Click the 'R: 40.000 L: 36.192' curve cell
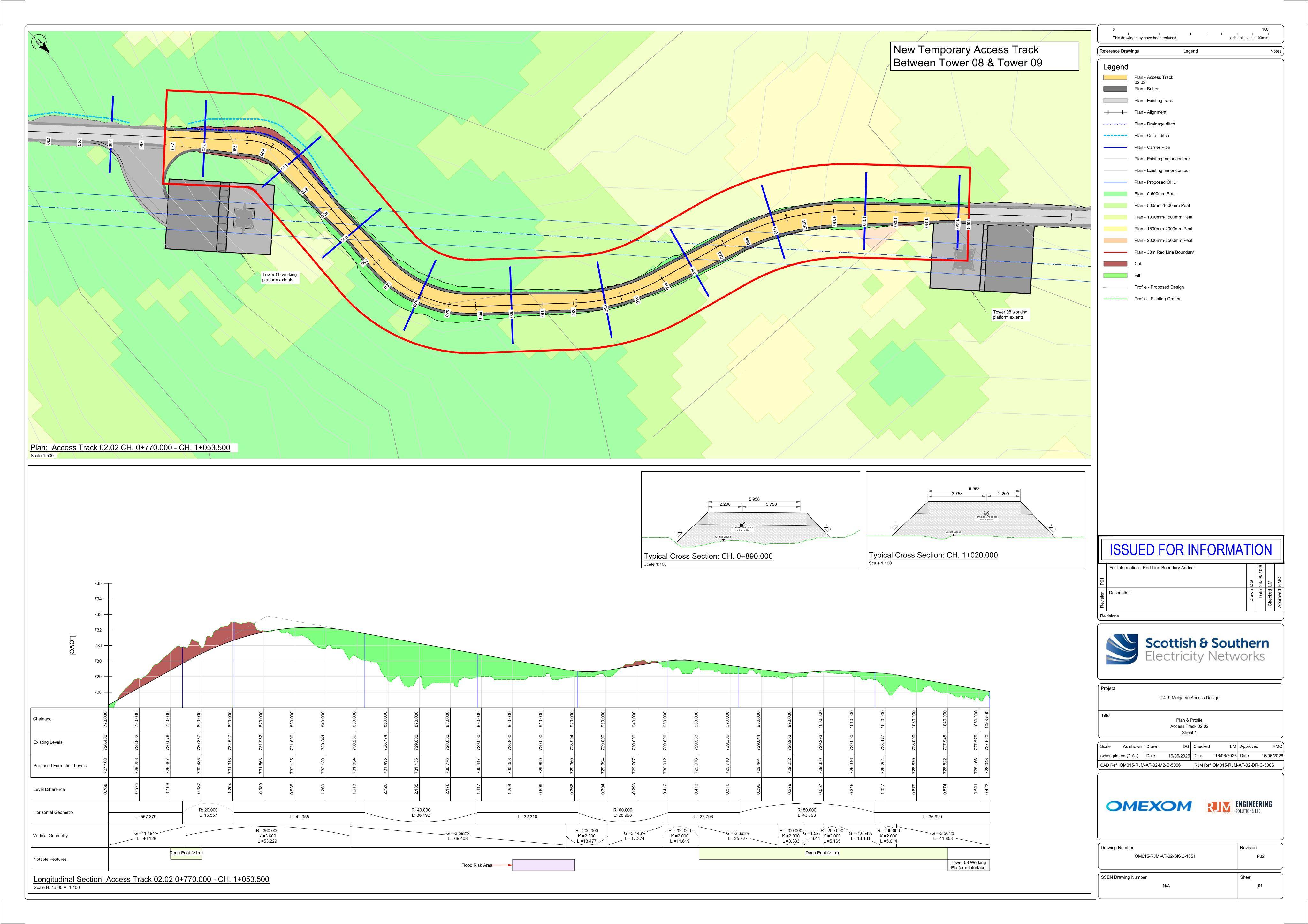 click(x=421, y=812)
